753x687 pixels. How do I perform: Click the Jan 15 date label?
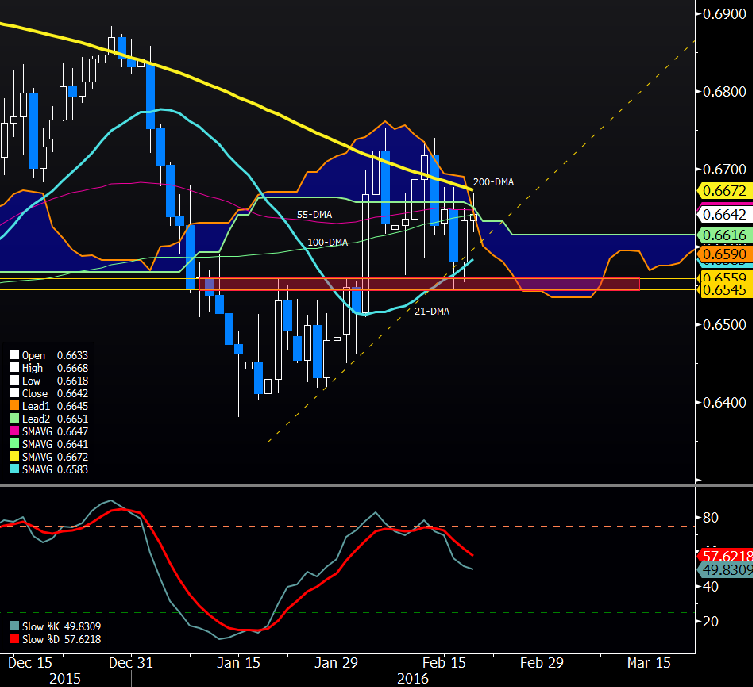click(x=238, y=663)
